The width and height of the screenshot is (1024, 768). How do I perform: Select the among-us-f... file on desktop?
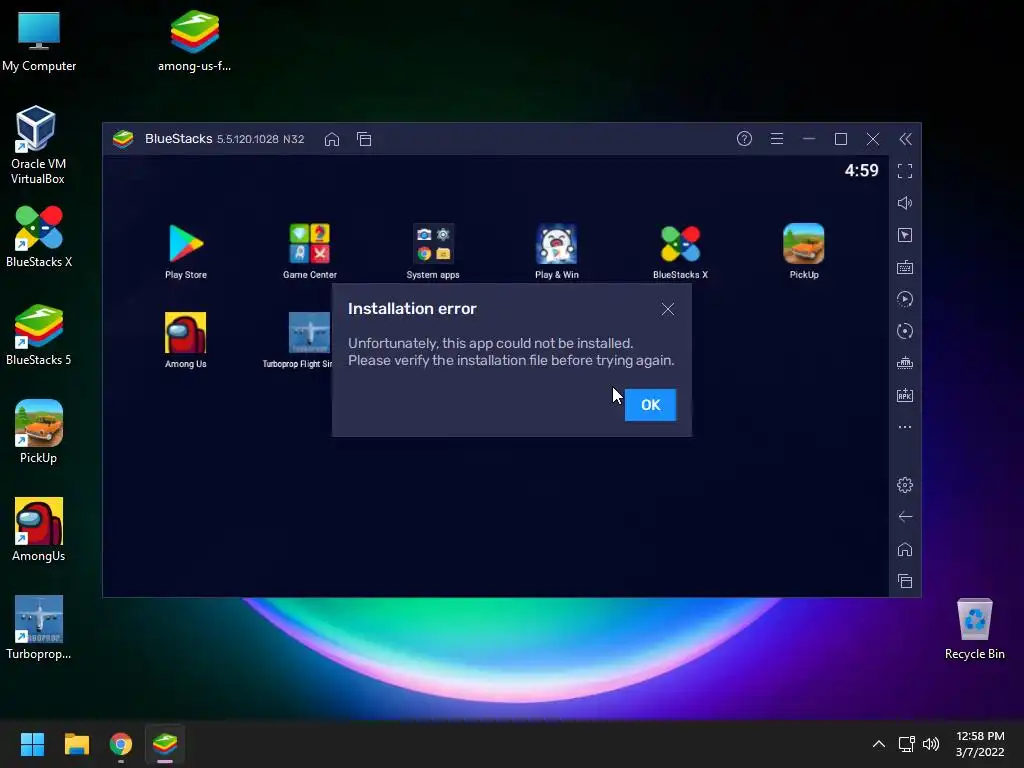click(x=195, y=41)
